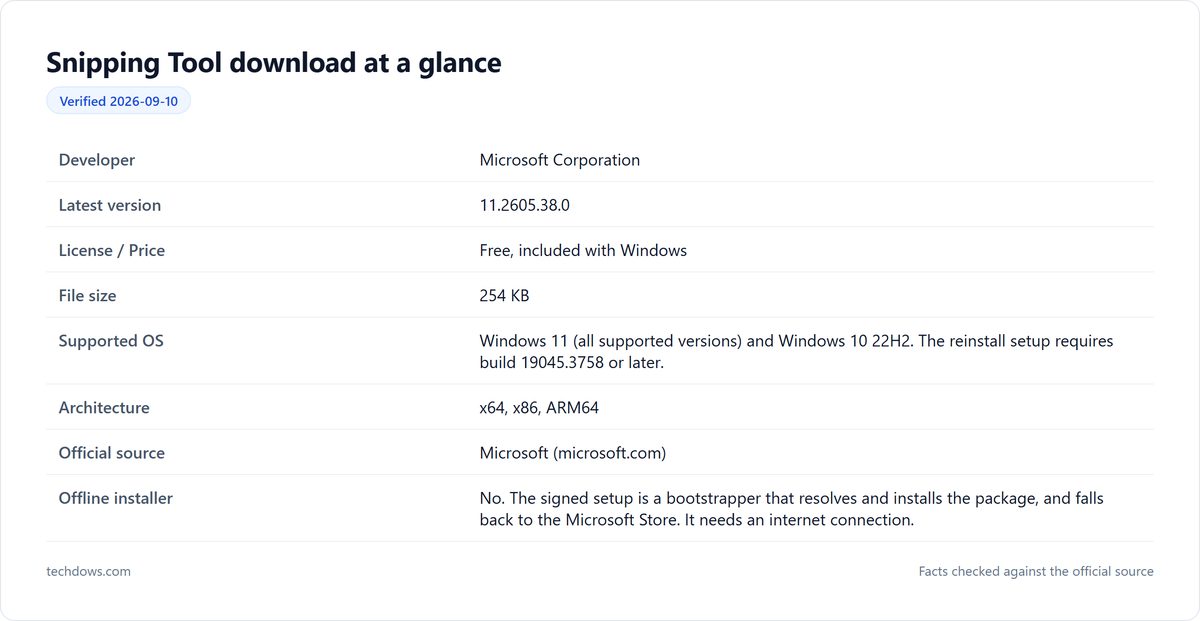Click the 'Snipping Tool download at a glance' heading
1200x621 pixels.
coord(274,63)
